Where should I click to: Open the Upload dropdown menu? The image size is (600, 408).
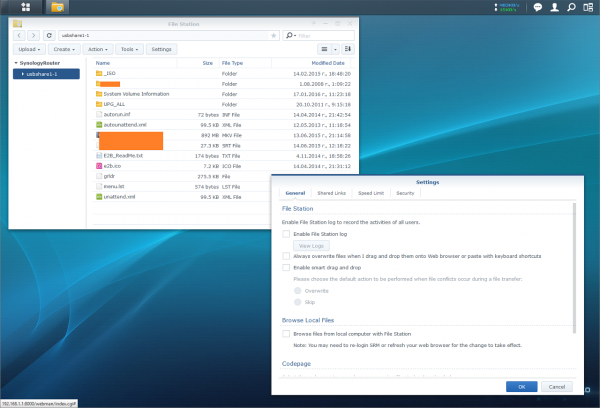pyautogui.click(x=29, y=49)
